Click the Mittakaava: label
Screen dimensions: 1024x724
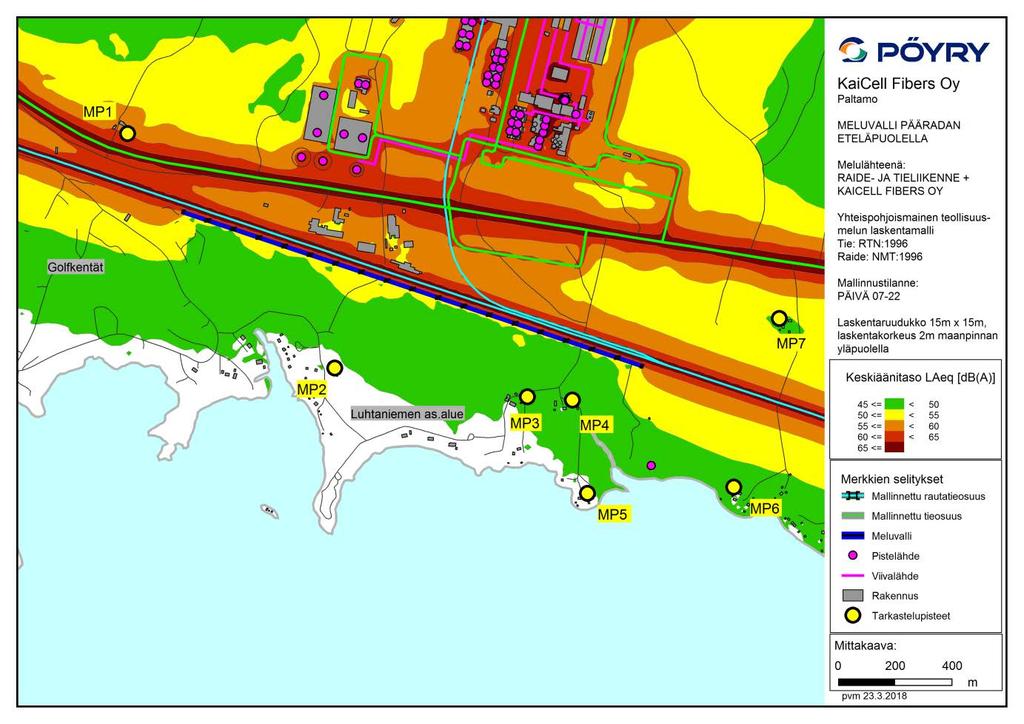(865, 646)
